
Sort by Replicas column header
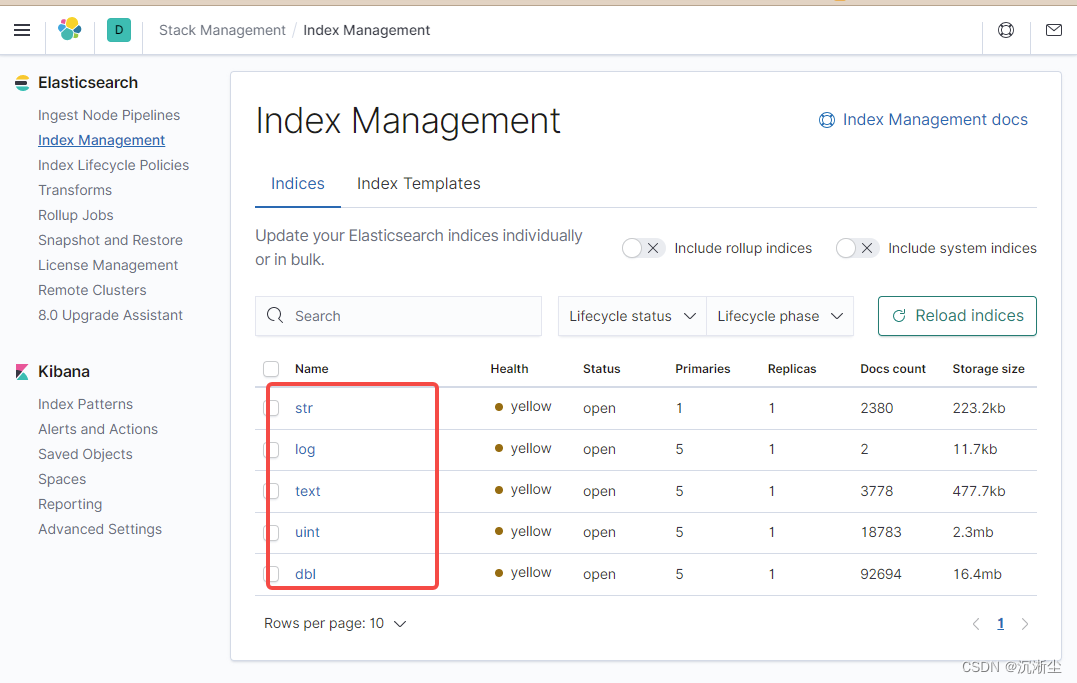pyautogui.click(x=792, y=369)
